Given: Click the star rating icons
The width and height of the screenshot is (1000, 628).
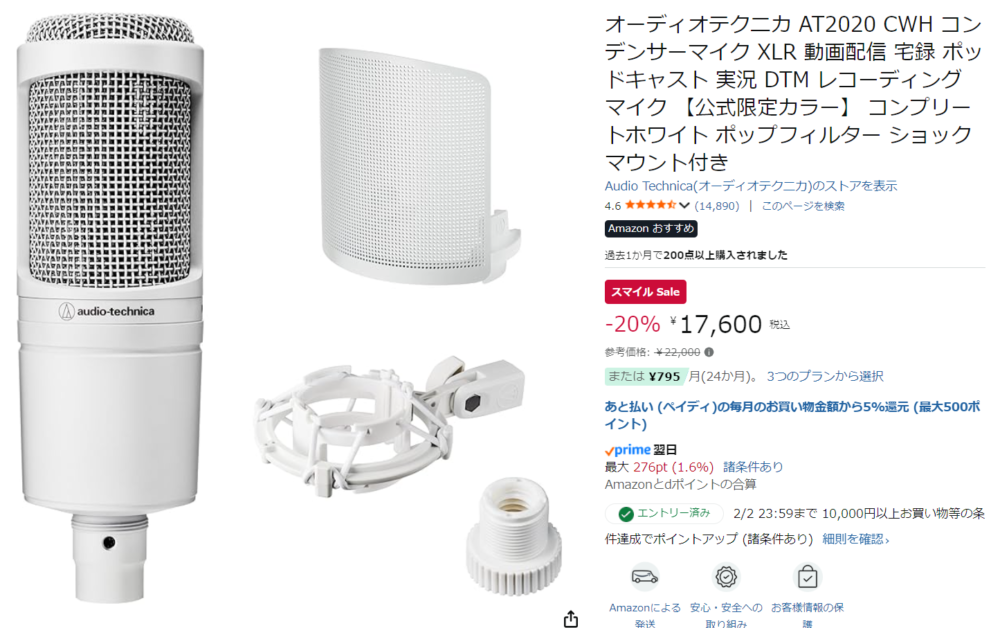Looking at the screenshot, I should pos(651,205).
